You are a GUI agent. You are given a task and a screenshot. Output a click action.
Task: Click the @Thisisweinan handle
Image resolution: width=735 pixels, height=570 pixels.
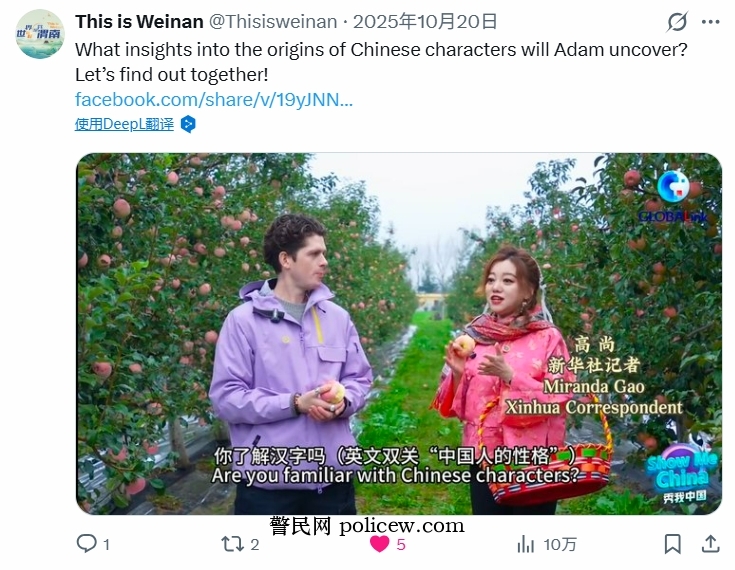272,22
